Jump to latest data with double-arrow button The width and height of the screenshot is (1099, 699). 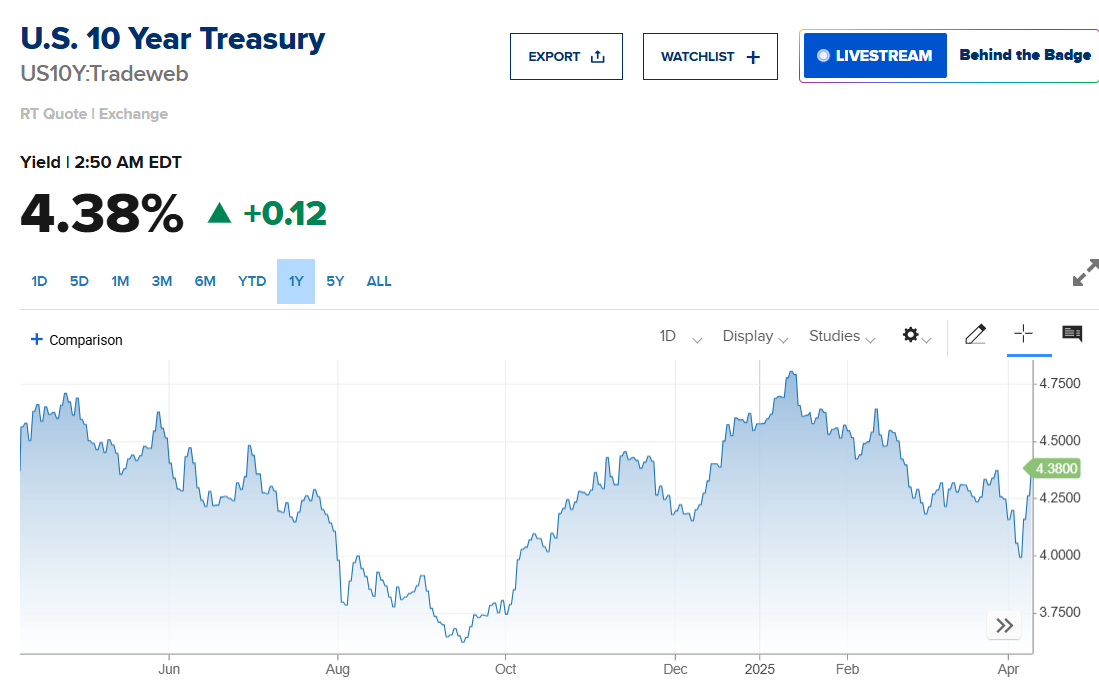point(1004,626)
